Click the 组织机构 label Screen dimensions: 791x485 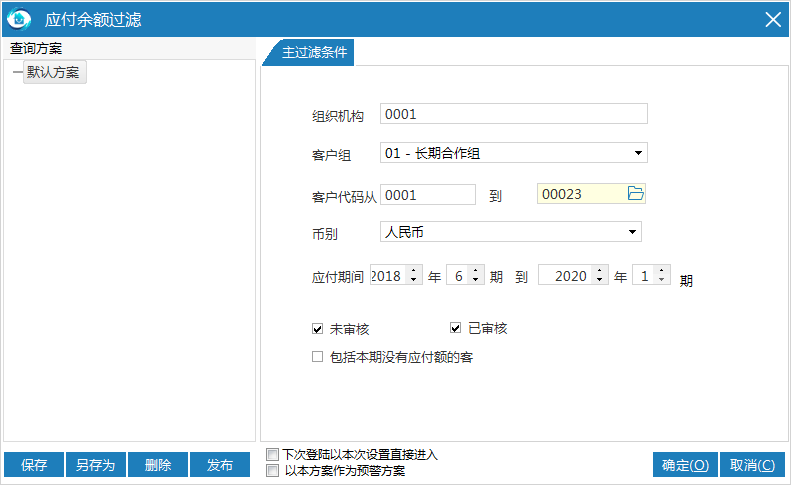pos(337,116)
